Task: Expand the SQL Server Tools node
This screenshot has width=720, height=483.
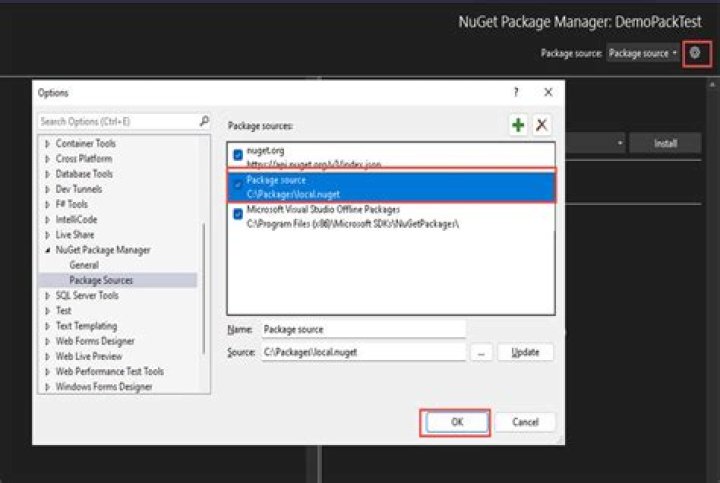Action: [47, 296]
